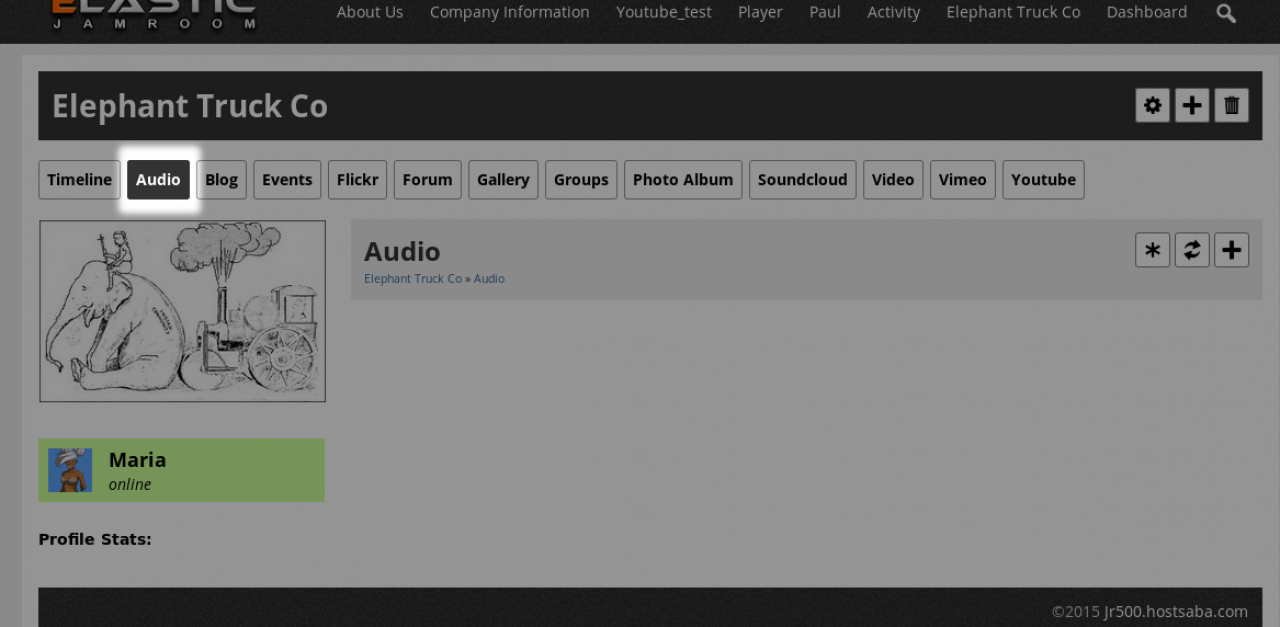Click Maria's avatar icon
Viewport: 1280px width, 627px height.
tap(70, 470)
